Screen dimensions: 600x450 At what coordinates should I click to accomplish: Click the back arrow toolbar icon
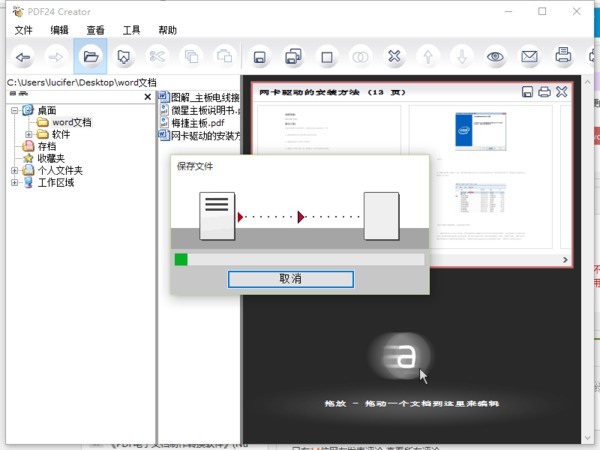[x=23, y=56]
